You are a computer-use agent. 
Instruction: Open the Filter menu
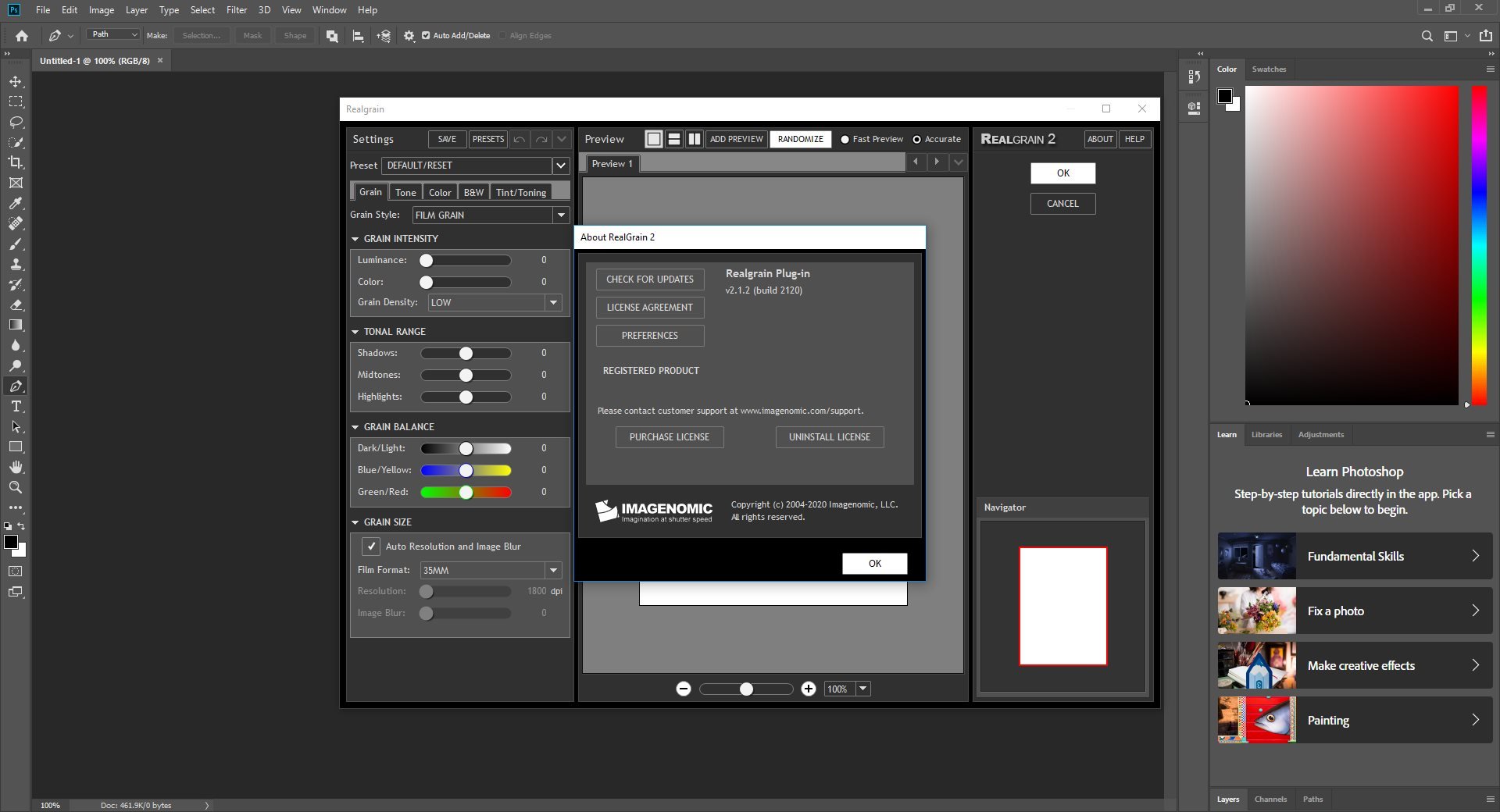pos(236,10)
